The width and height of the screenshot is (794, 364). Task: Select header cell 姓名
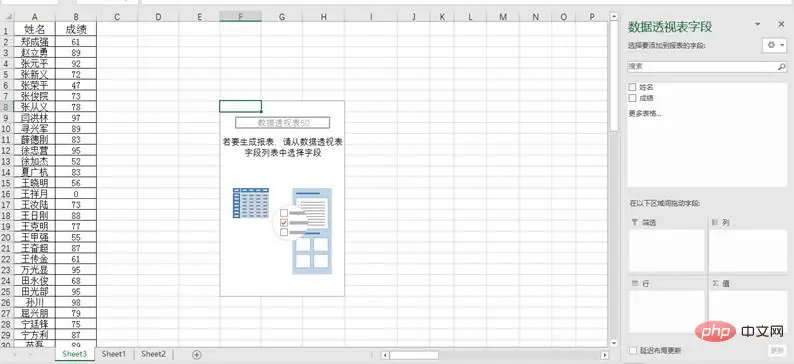[35, 29]
